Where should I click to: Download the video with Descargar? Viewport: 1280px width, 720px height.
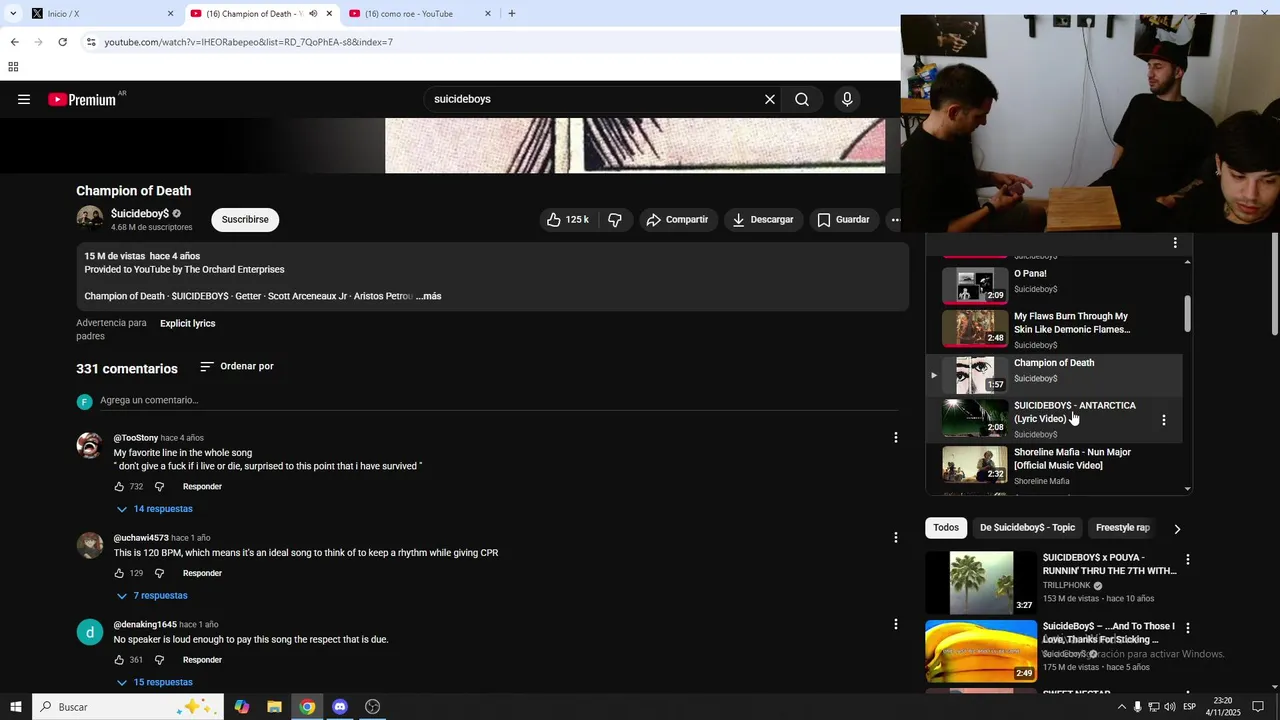click(x=763, y=220)
